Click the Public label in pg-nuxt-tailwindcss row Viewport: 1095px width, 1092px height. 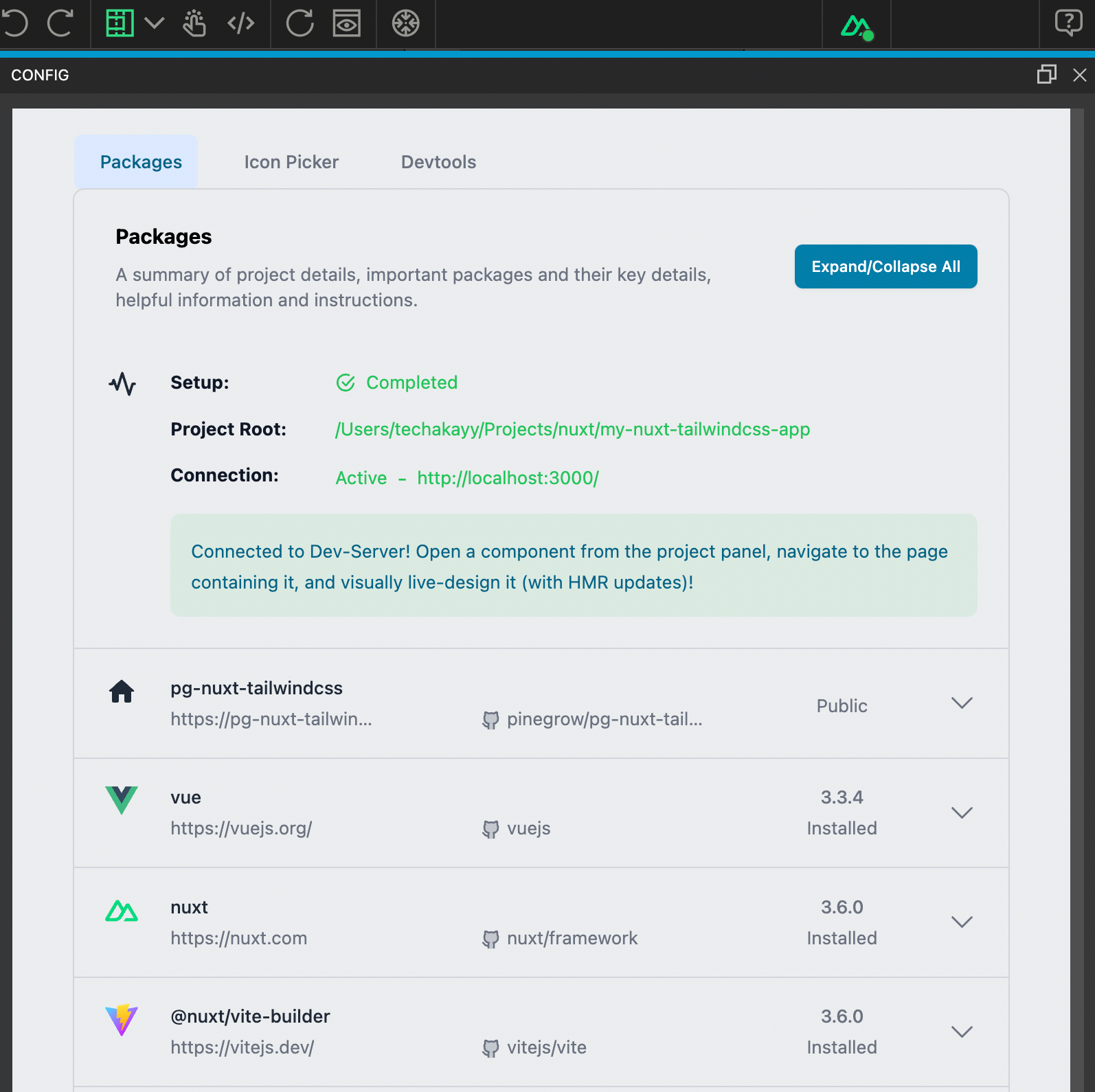tap(842, 706)
